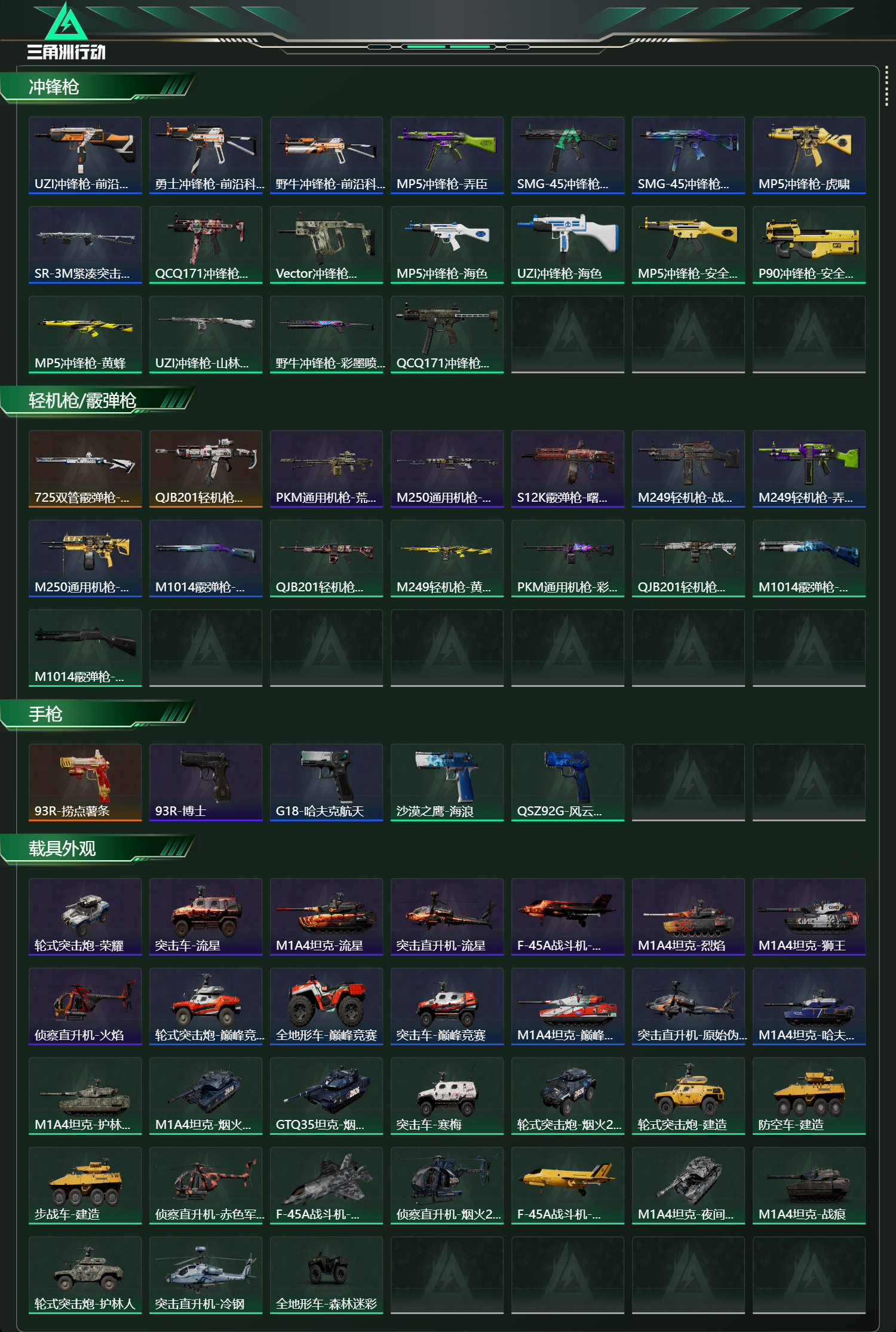Choose the P90冲锋枪 yellow safety skin
The image size is (896, 1332).
809,245
